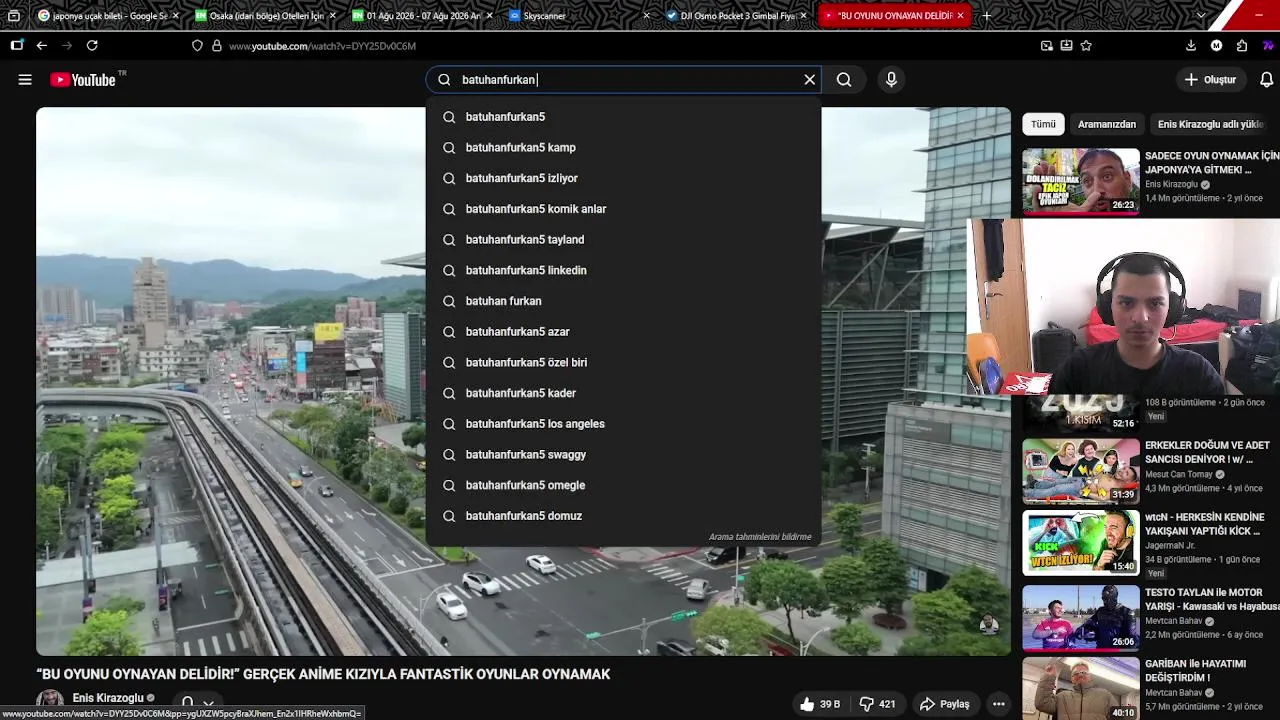The height and width of the screenshot is (720, 1280).
Task: Bookmark page with star icon
Action: (x=1086, y=46)
